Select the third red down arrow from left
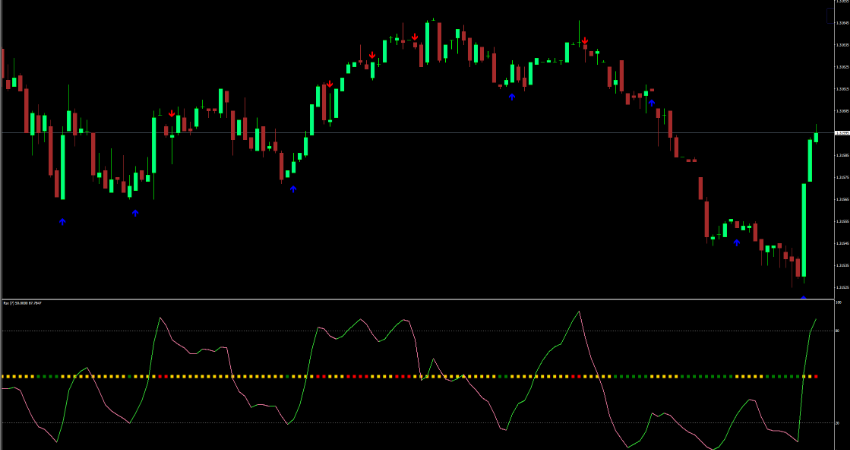The height and width of the screenshot is (450, 850). coord(372,55)
